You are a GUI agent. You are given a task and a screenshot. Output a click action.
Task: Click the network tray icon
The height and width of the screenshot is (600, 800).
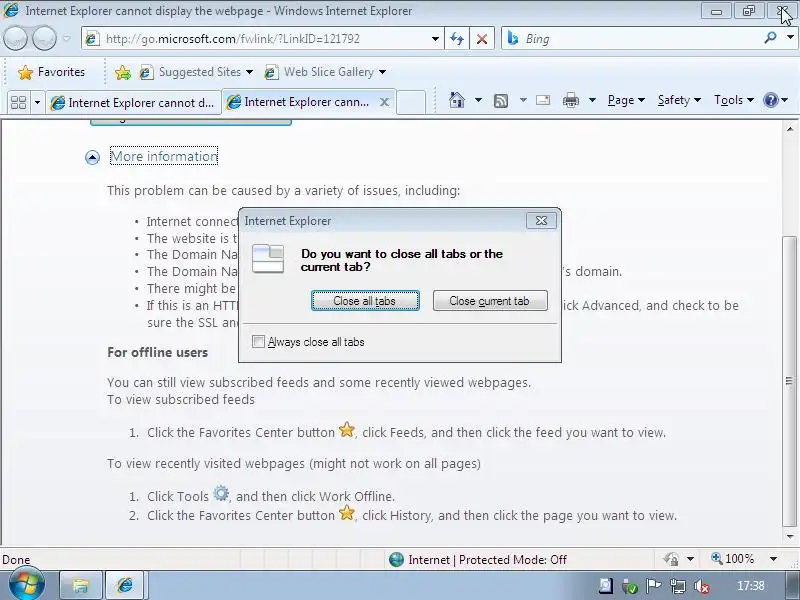tap(678, 586)
